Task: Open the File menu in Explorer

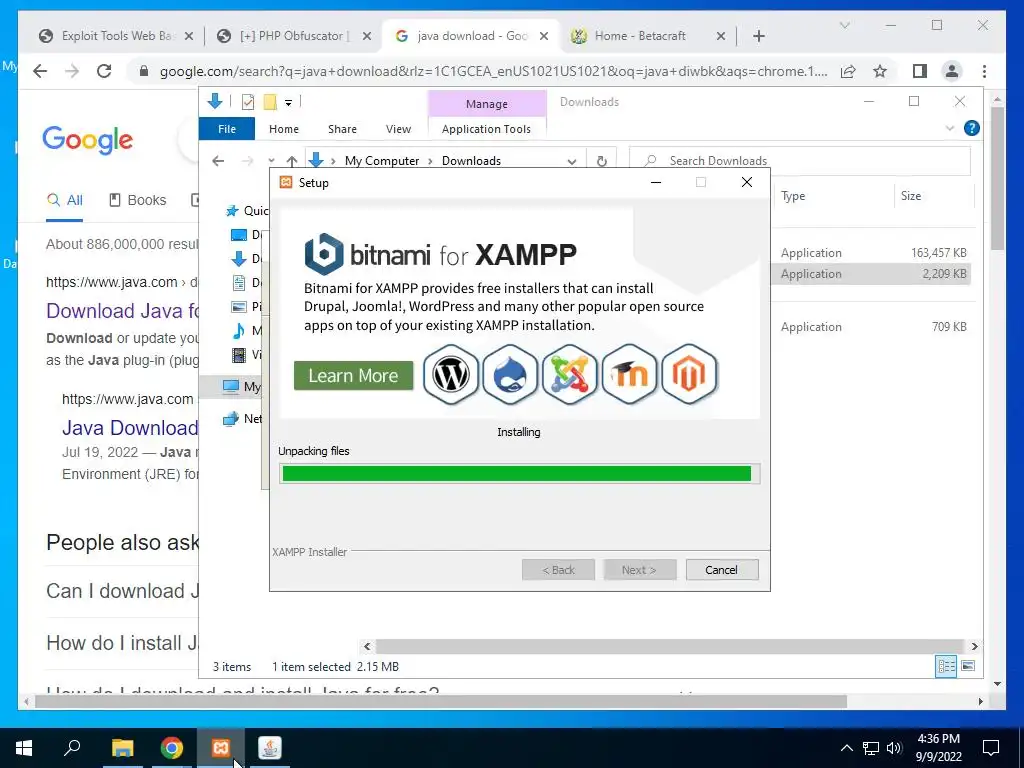Action: [x=227, y=129]
